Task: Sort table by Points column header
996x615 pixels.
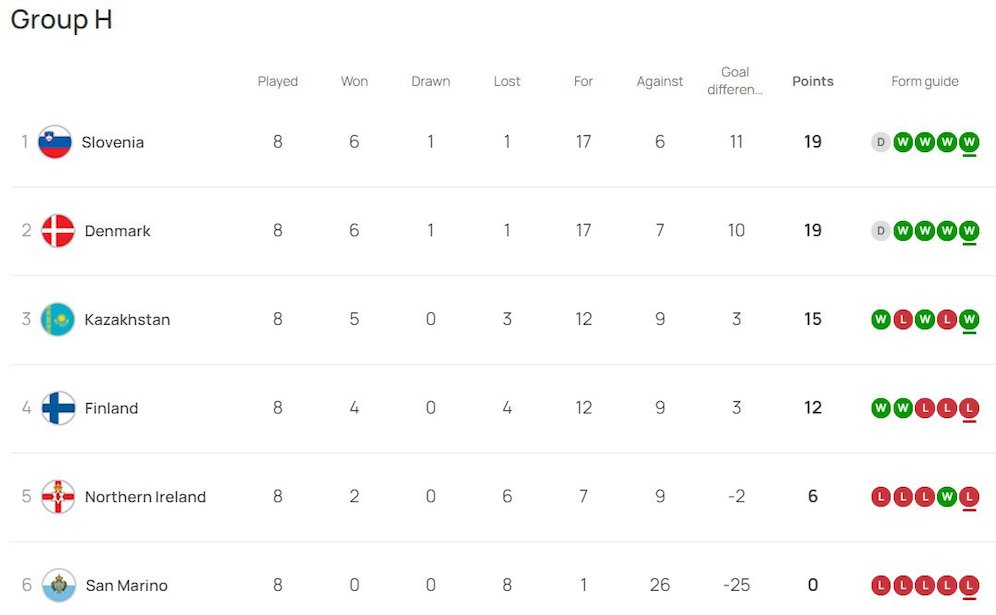Action: (812, 82)
